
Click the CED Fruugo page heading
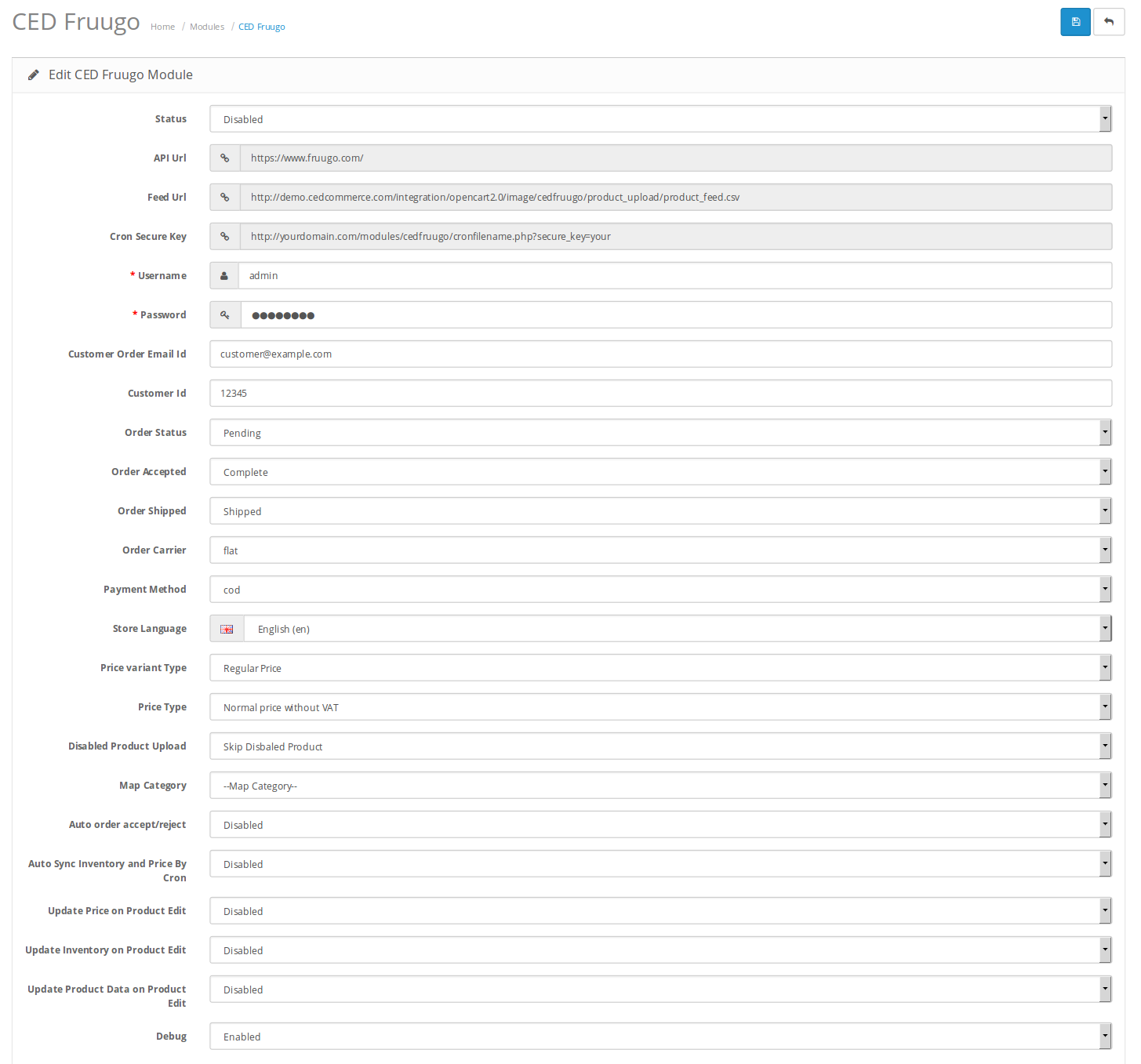(x=76, y=22)
